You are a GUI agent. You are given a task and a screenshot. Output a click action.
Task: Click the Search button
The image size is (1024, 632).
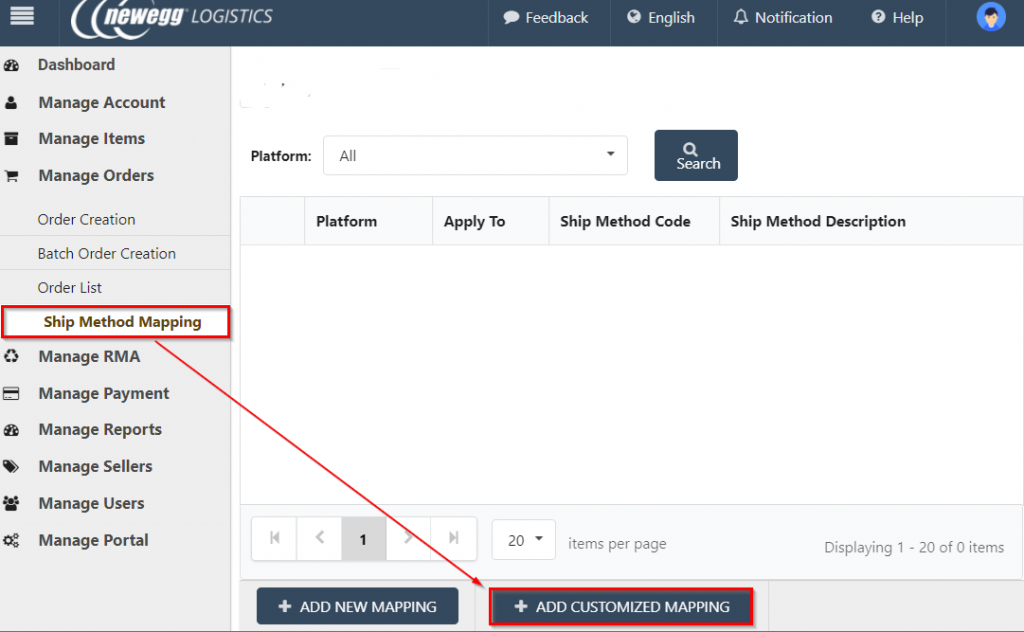[695, 155]
